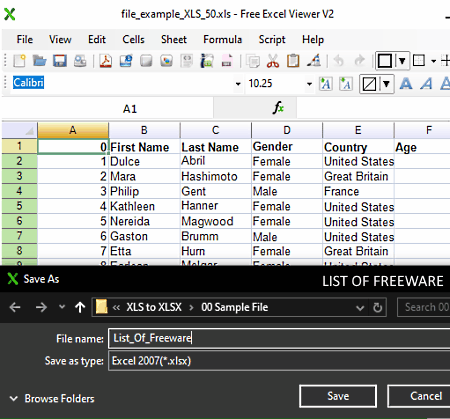Open the font size dropdown arrow

pos(309,84)
